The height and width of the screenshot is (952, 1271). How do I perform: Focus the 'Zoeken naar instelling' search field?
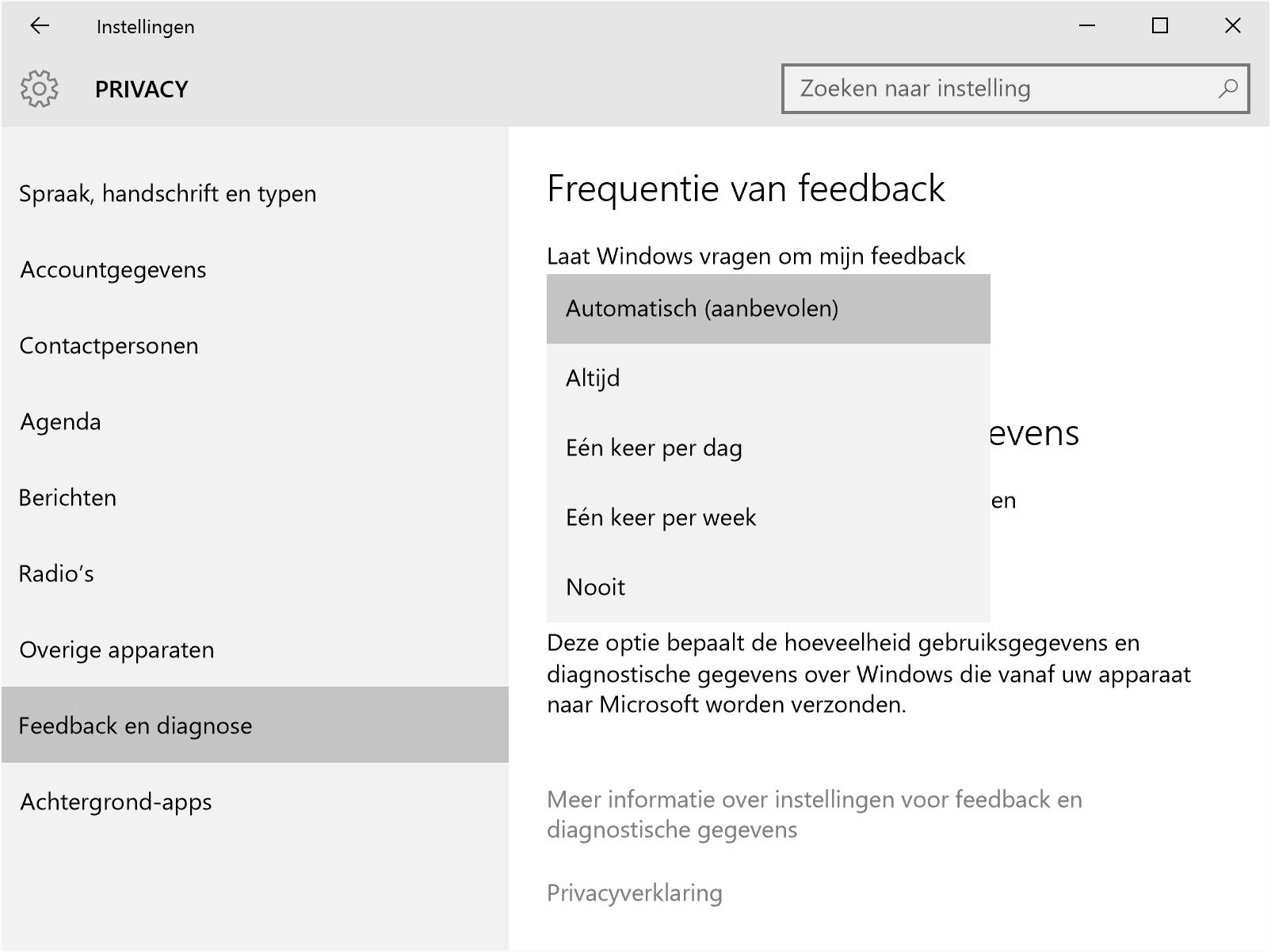pyautogui.click(x=998, y=89)
